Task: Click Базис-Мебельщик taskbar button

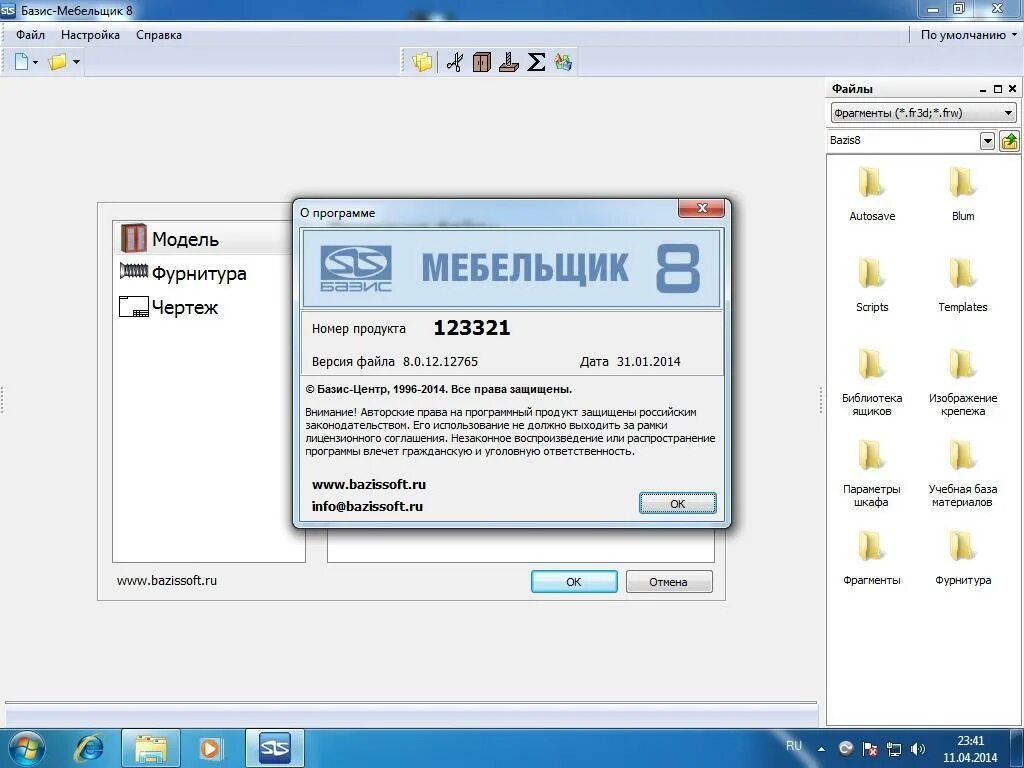Action: point(274,748)
